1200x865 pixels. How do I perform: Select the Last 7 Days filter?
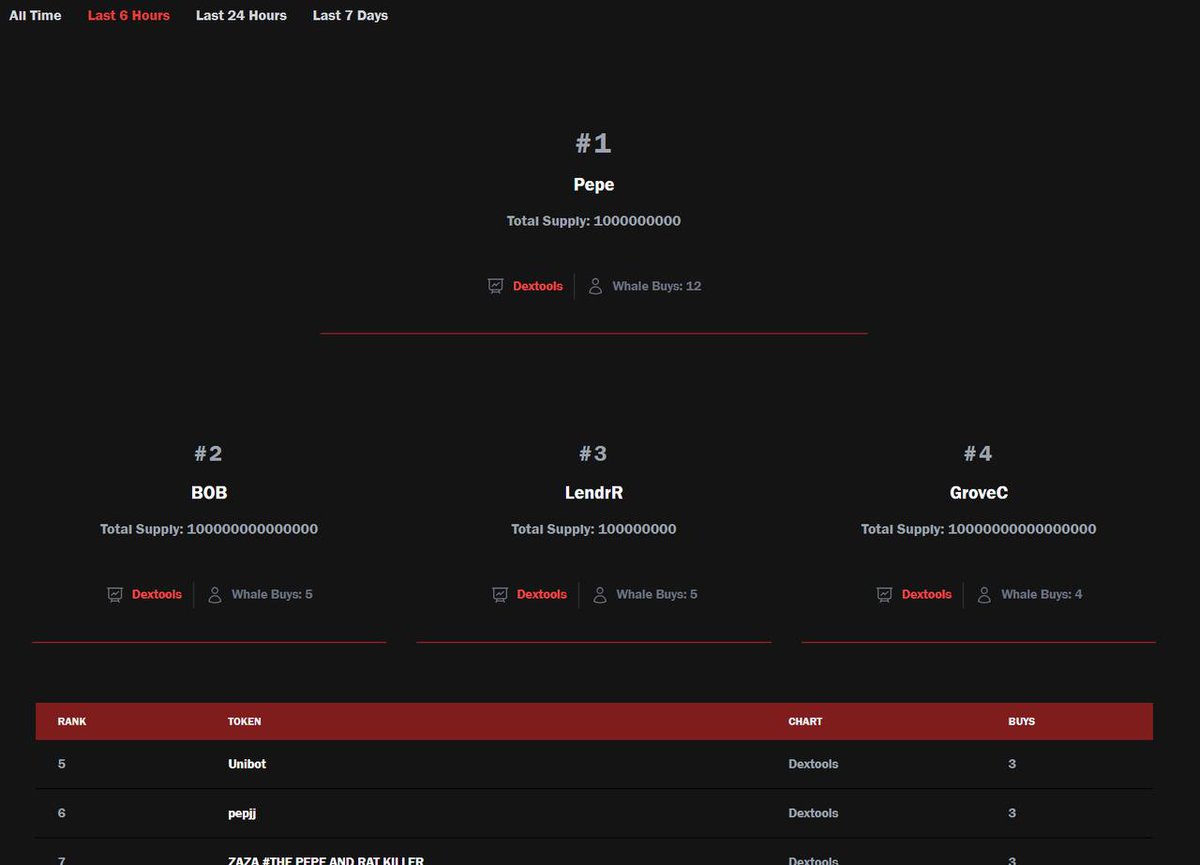click(x=350, y=15)
